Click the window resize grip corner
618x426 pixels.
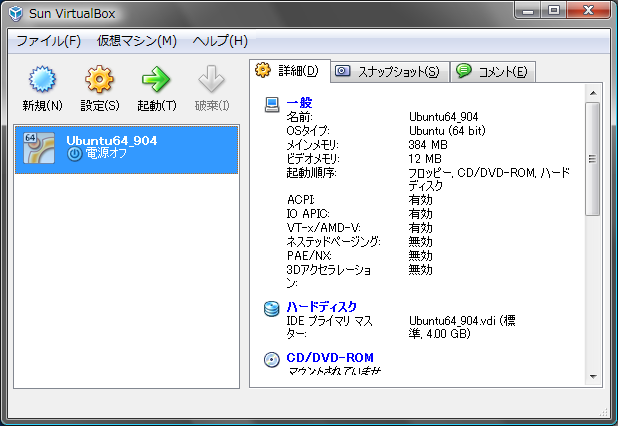click(x=603, y=412)
